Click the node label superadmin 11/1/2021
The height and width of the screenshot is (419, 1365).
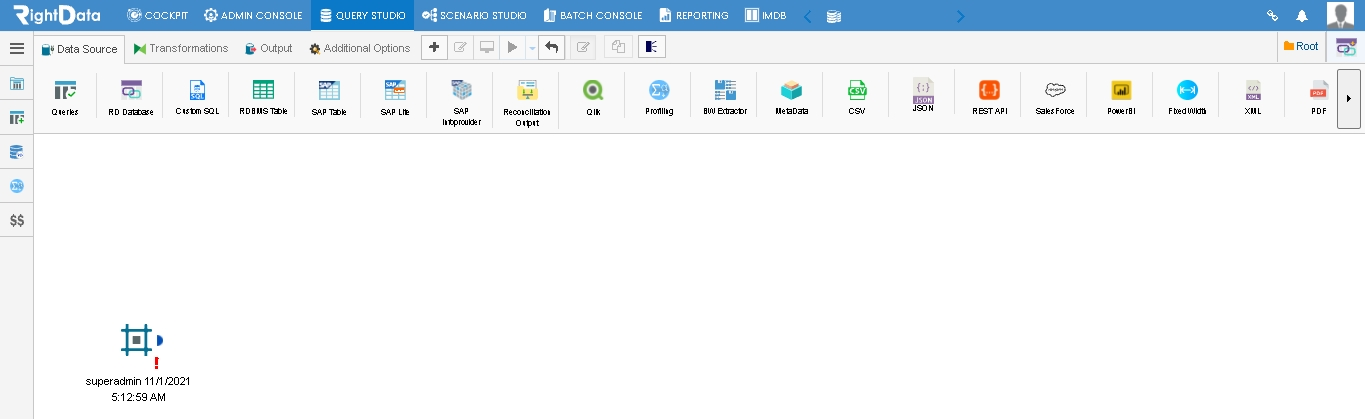pyautogui.click(x=138, y=389)
